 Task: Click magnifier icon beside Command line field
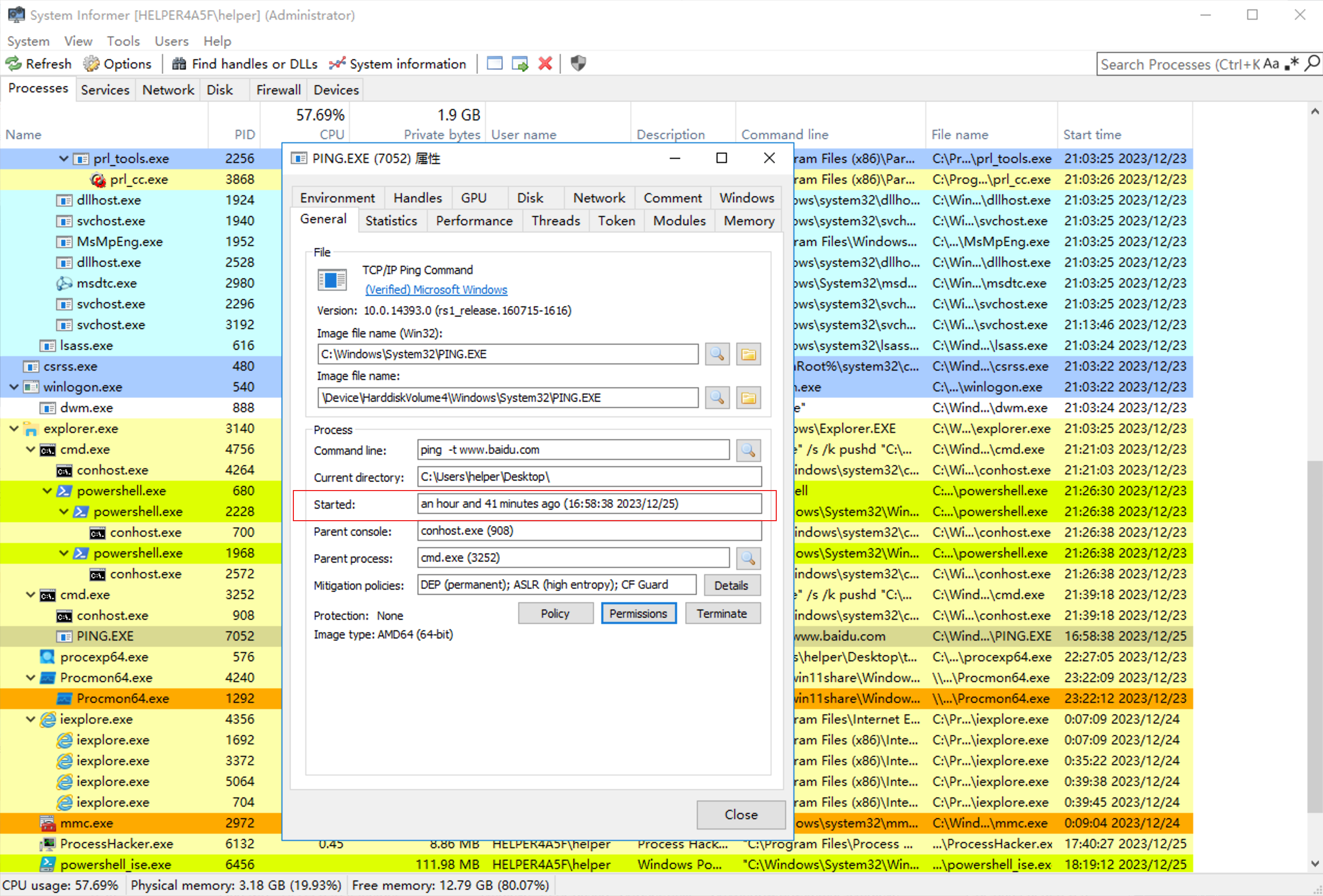coord(748,450)
